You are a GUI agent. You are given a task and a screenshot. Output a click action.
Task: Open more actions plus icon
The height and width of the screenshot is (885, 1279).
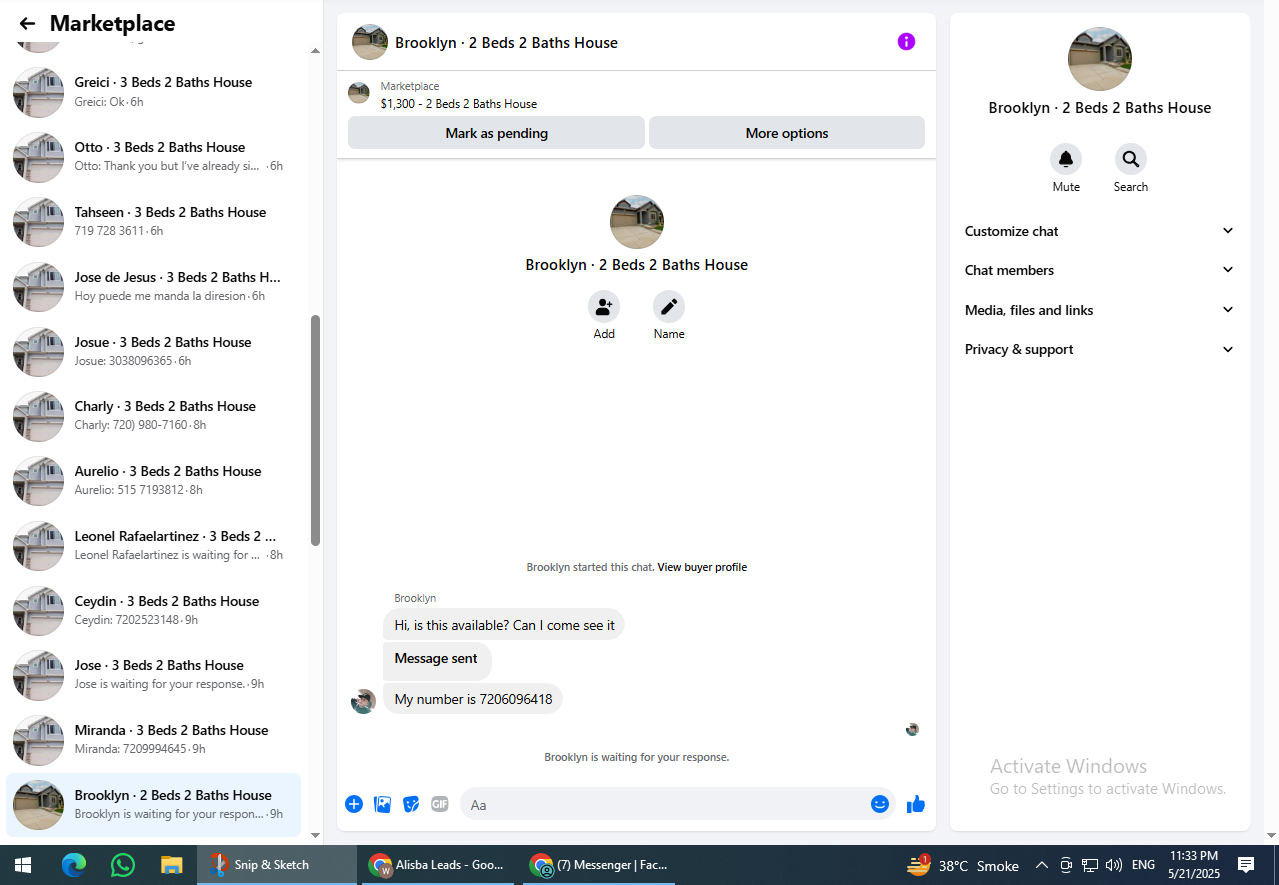pyautogui.click(x=354, y=804)
